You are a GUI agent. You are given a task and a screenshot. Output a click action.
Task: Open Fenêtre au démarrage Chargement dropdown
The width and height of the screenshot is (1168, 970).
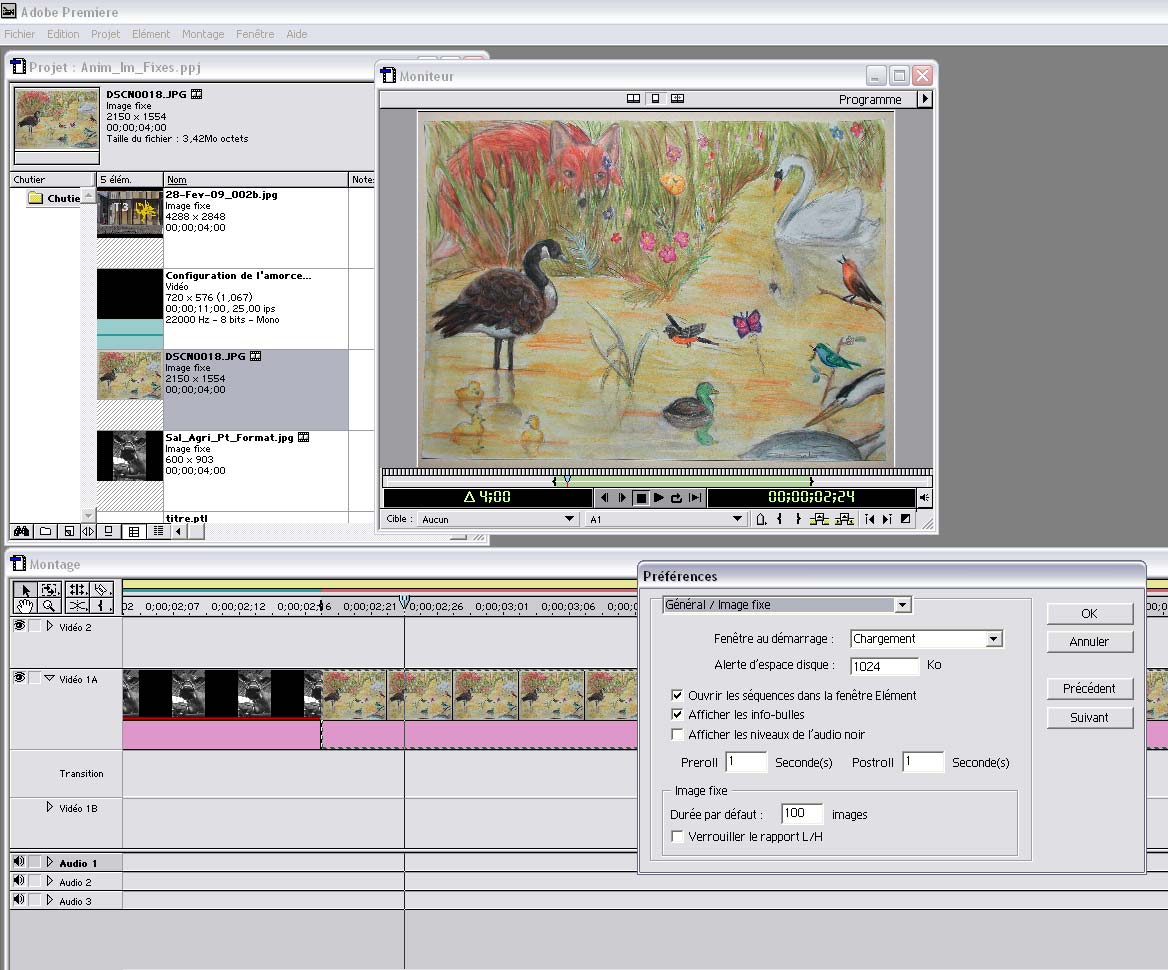[x=927, y=639]
